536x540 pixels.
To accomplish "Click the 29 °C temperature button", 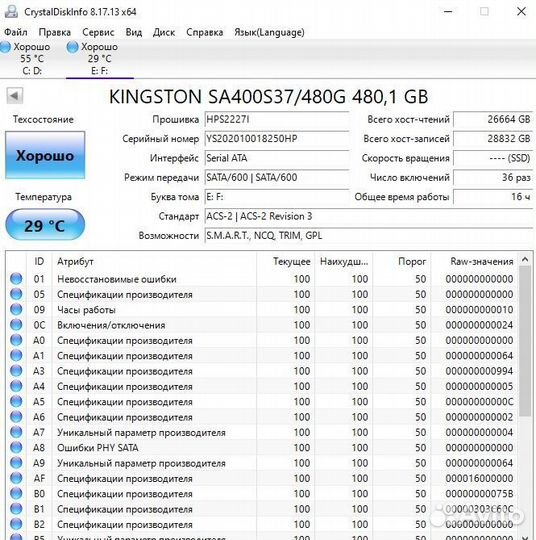I will (45, 225).
